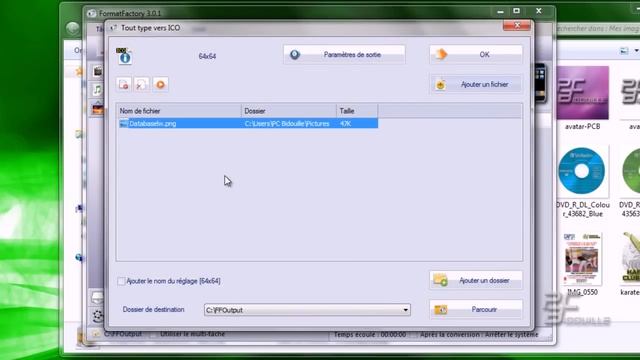Click Ajouter un dossier button
This screenshot has width=640, height=360.
[x=476, y=280]
